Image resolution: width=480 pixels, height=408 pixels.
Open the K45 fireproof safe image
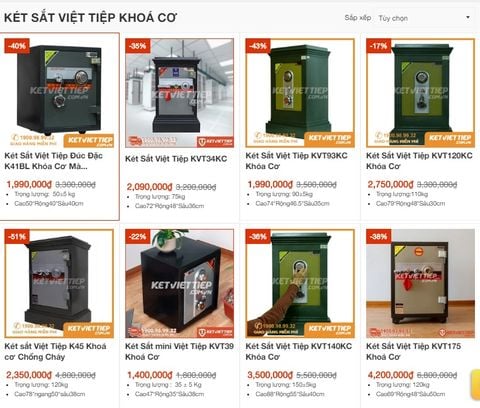pos(59,283)
